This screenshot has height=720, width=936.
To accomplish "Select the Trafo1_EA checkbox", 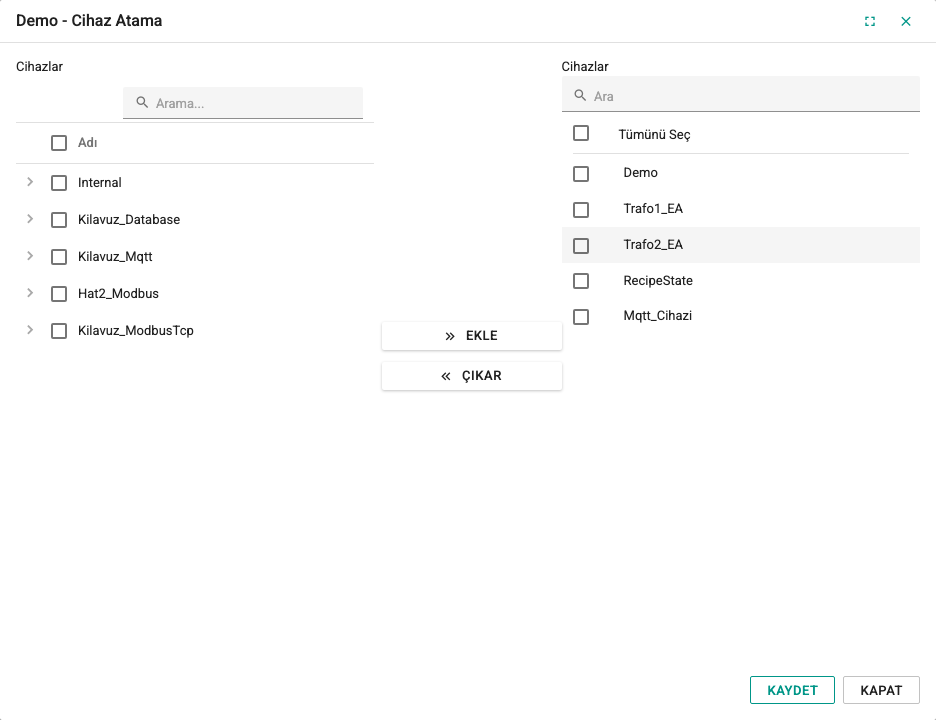I will point(581,210).
